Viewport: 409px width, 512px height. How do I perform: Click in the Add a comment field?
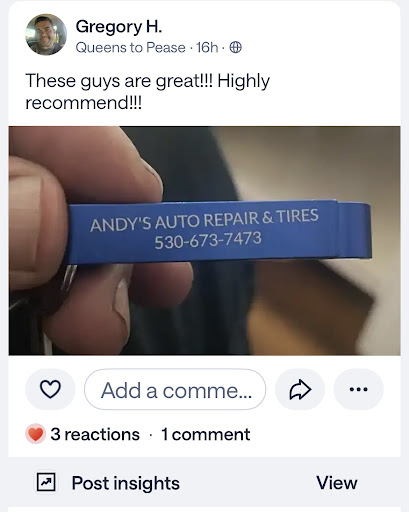coord(175,389)
